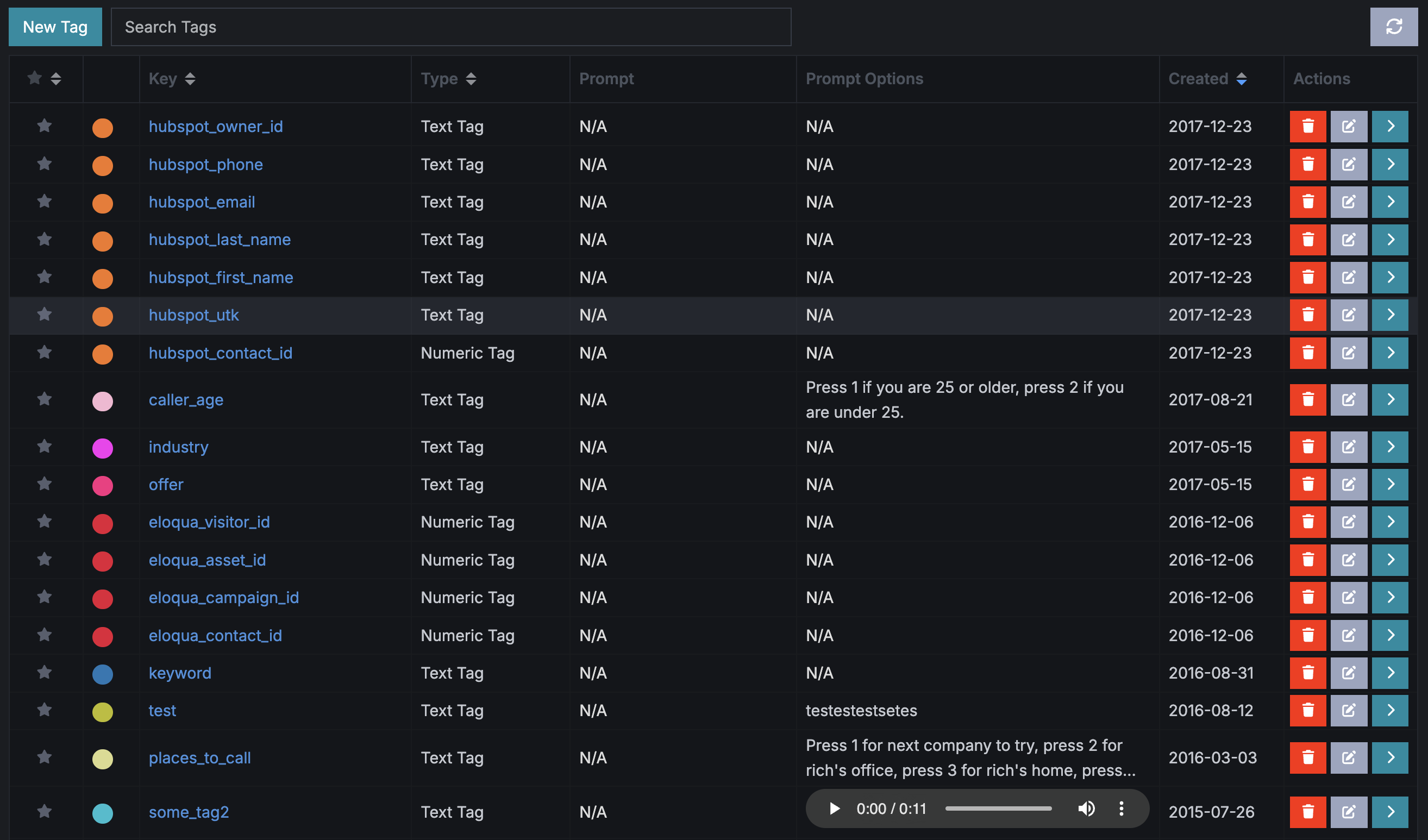Open details chevron for the industry tag

[1390, 447]
